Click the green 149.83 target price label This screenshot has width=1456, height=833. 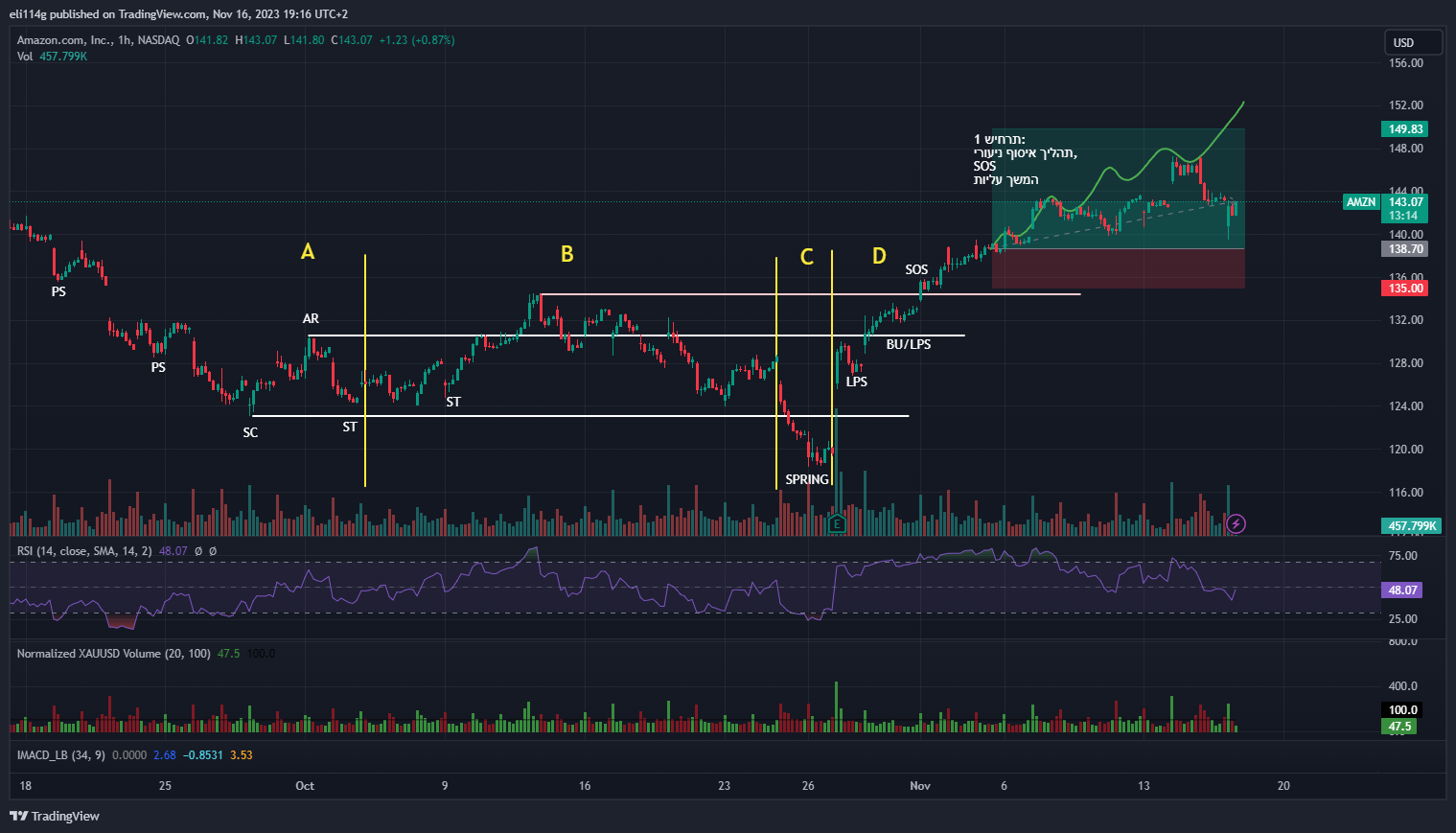pos(1406,129)
